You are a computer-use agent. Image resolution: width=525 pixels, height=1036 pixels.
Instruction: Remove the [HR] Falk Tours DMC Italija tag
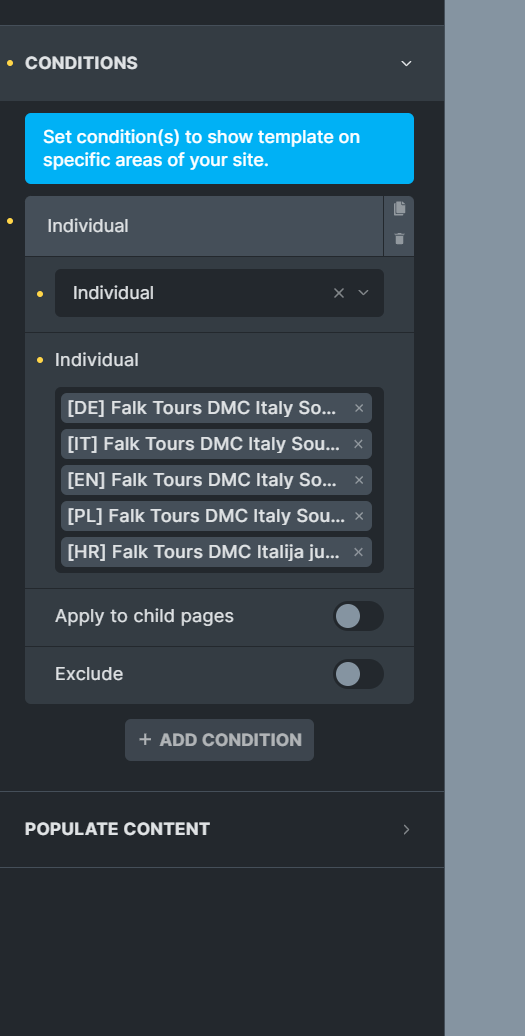click(x=359, y=552)
